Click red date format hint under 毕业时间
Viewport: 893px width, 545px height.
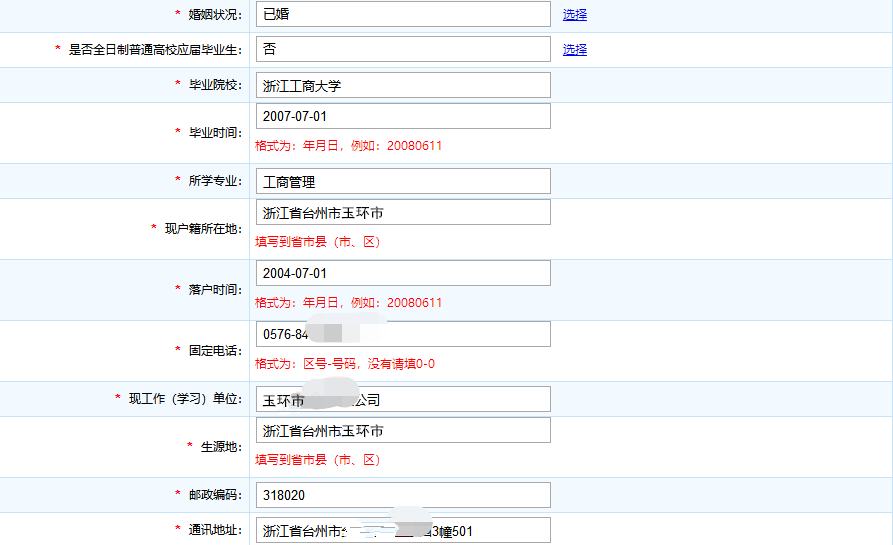348,146
